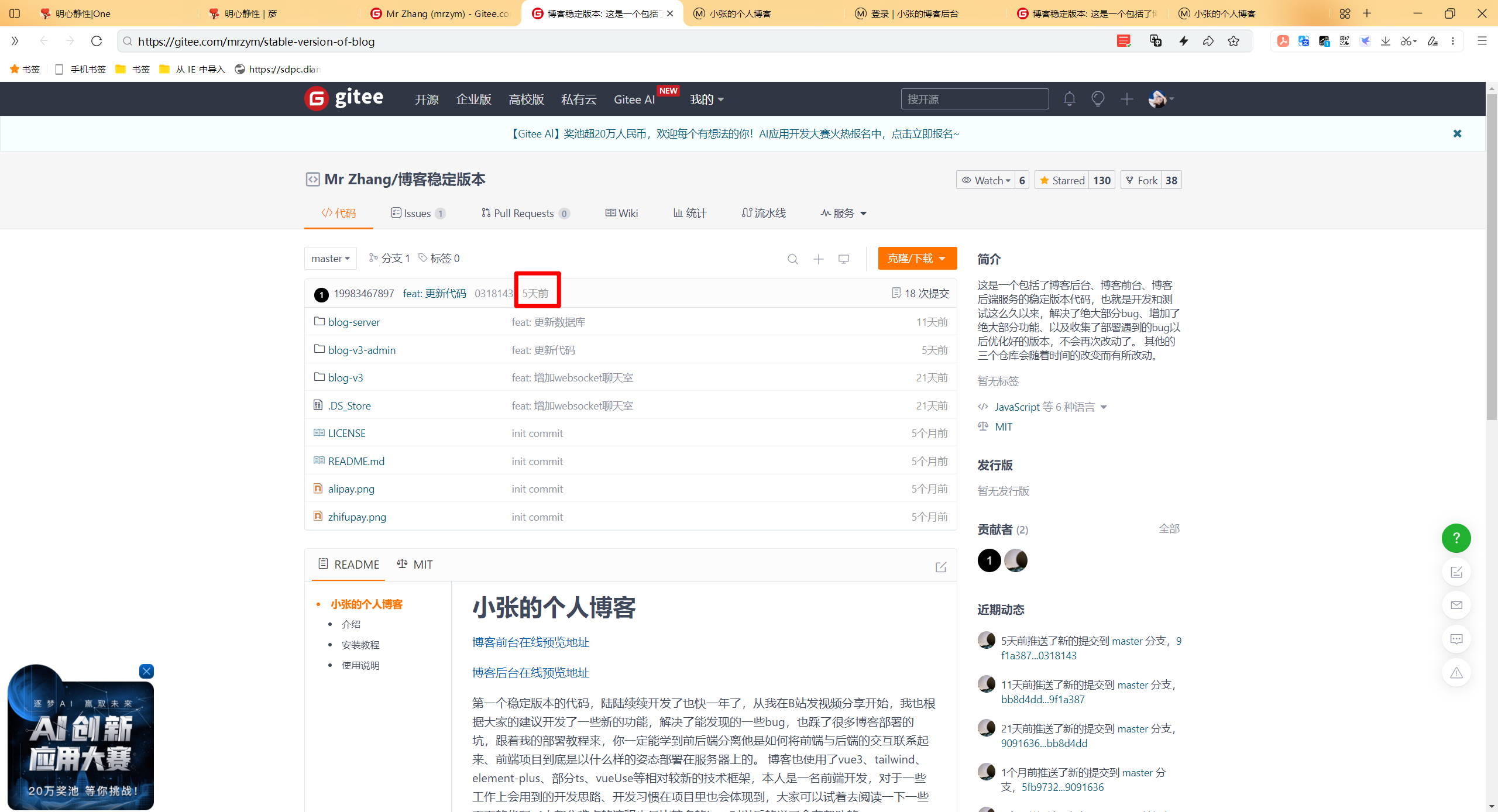1498x812 pixels.
Task: Click the lightbulb icon in Gitee header
Action: pos(1098,99)
